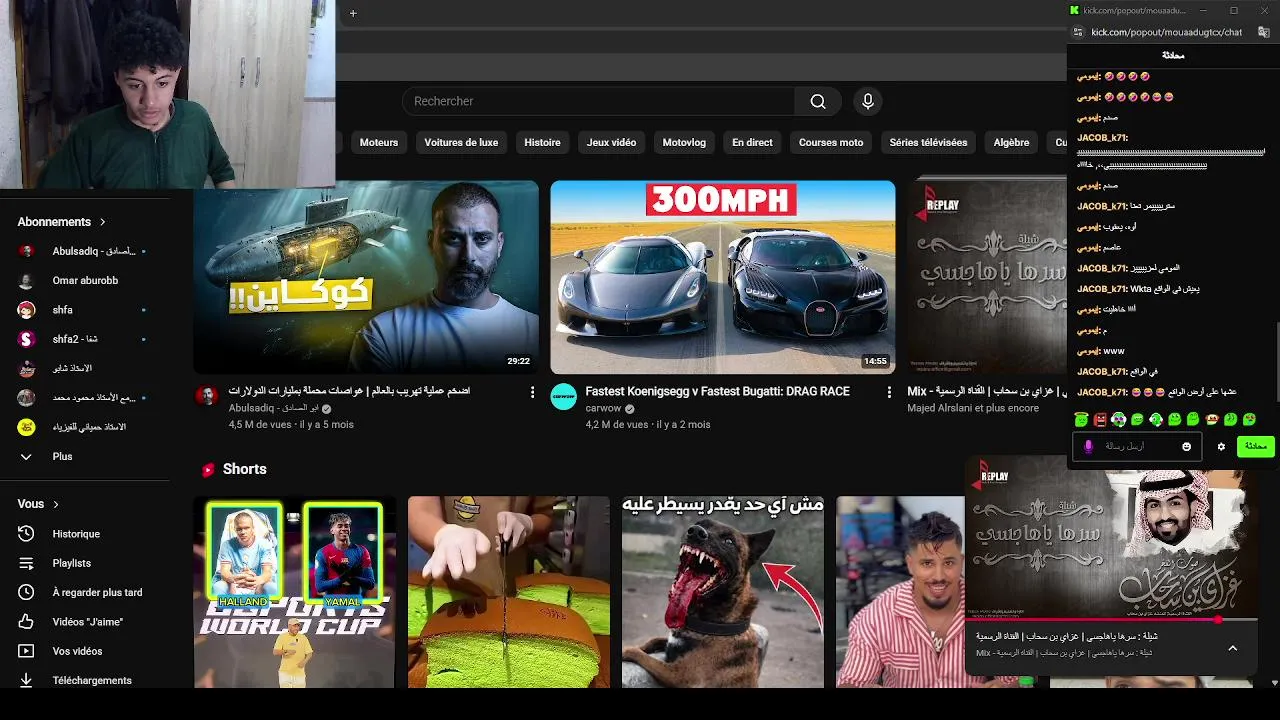Open three-dot menu for DRAG RACE video
This screenshot has width=1280, height=720.
point(889,392)
